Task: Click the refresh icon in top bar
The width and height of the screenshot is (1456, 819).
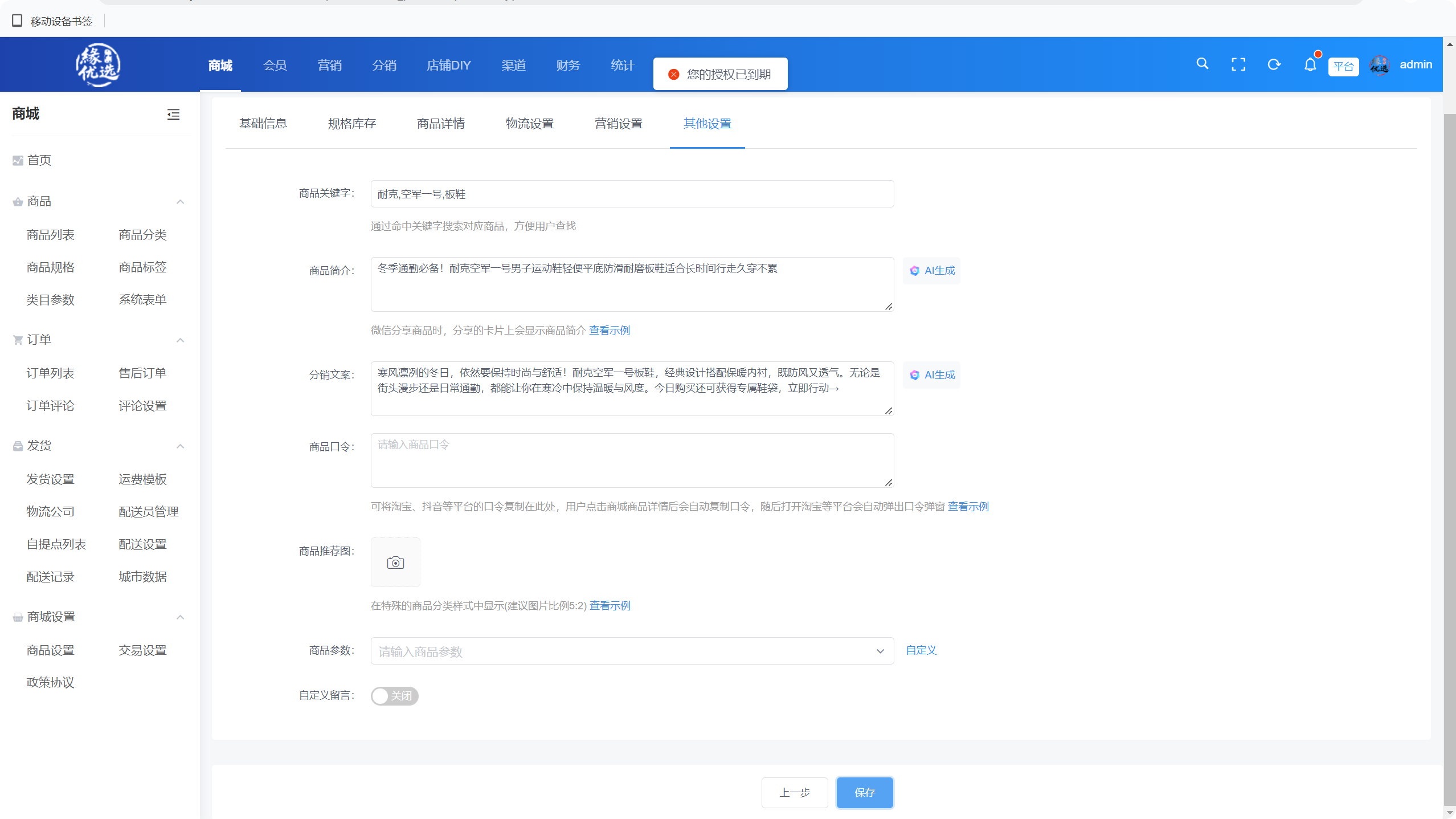Action: click(x=1274, y=64)
